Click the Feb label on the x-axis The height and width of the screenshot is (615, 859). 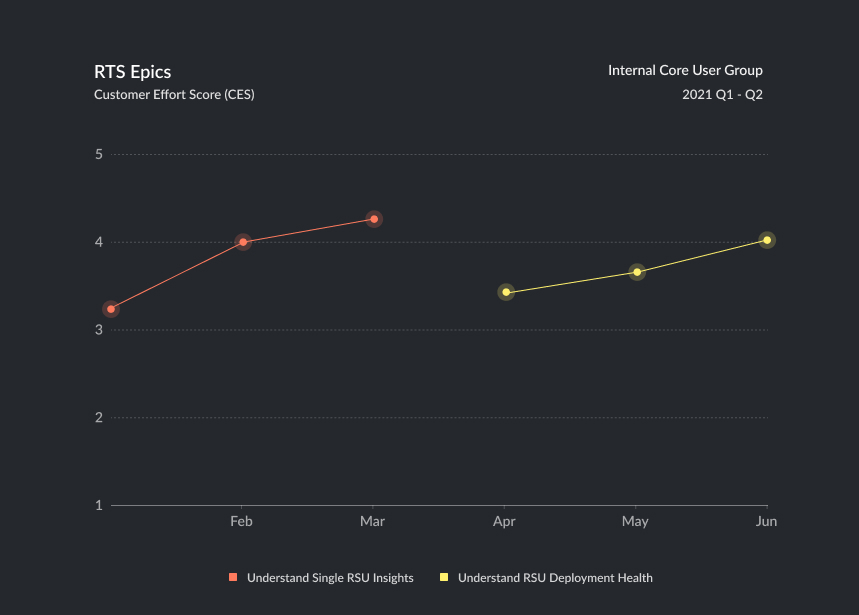[x=241, y=522]
